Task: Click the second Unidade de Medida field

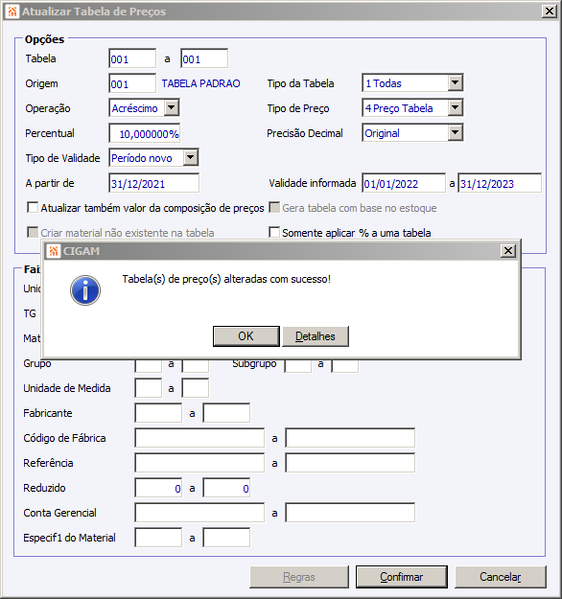Action: pyautogui.click(x=195, y=388)
